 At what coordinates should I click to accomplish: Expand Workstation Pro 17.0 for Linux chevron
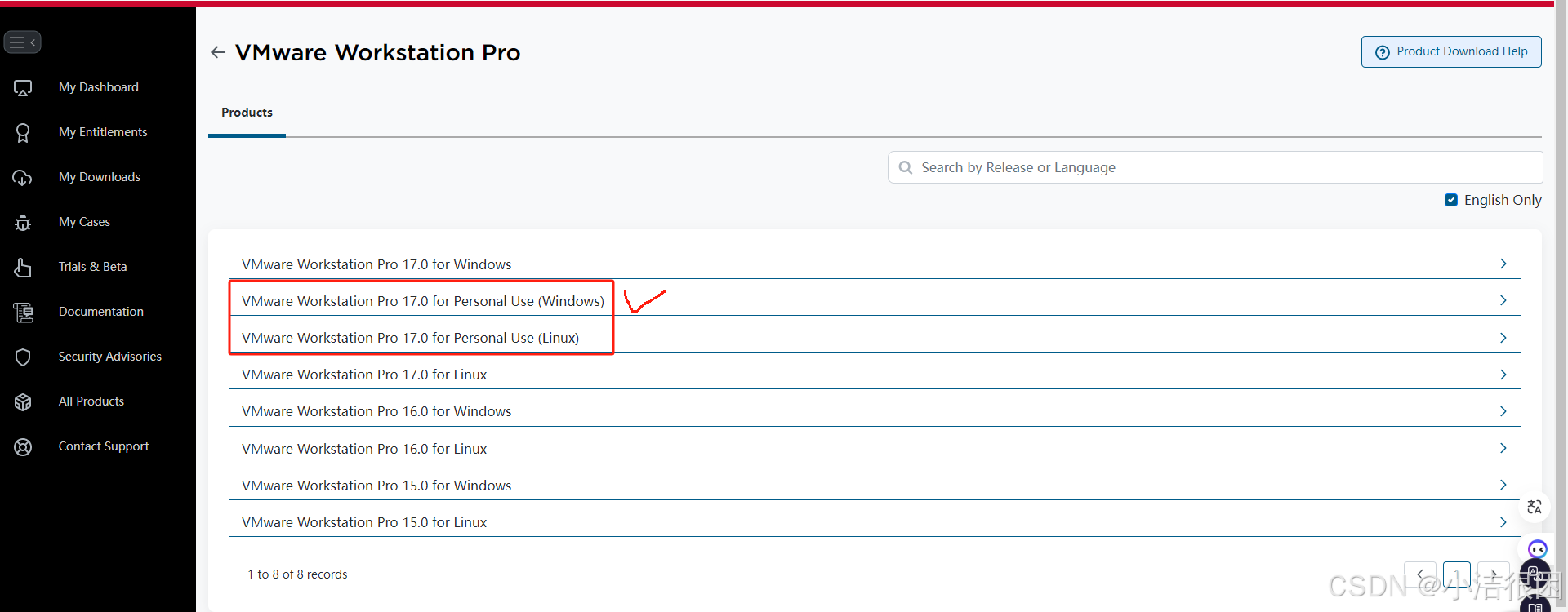[1503, 375]
